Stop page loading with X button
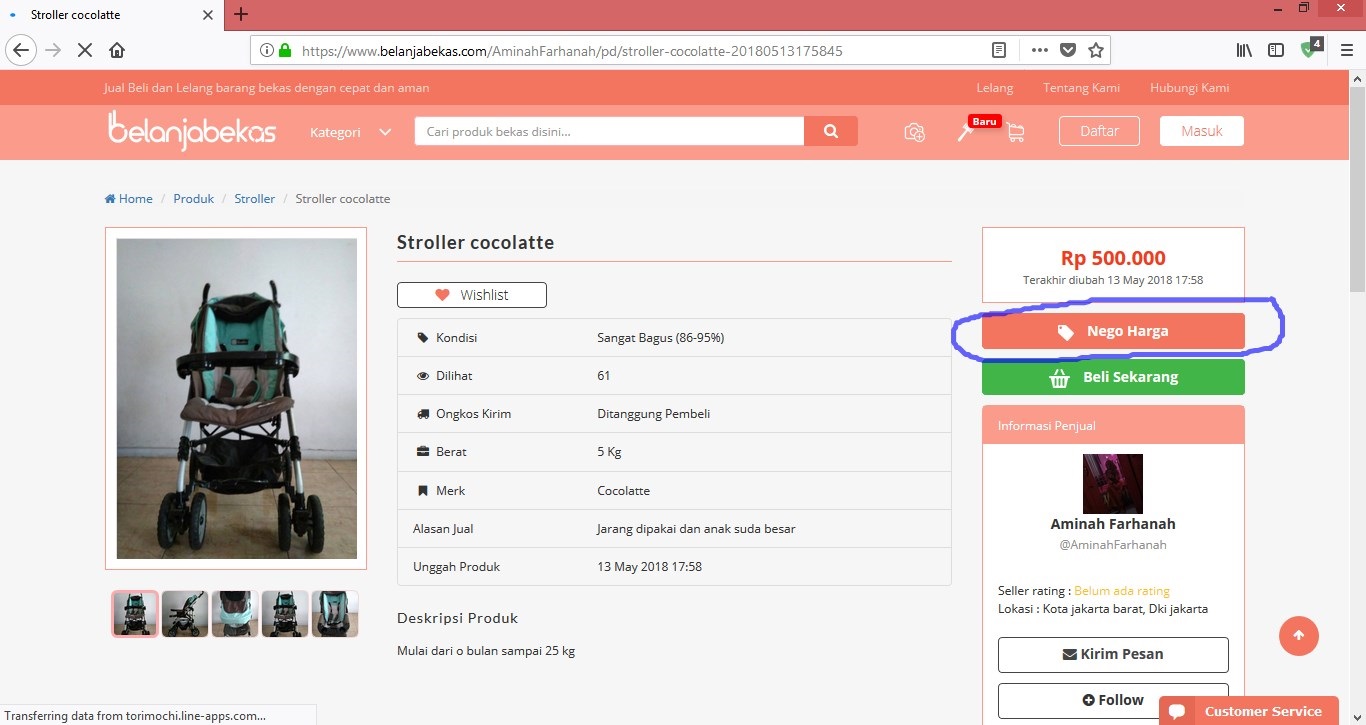 tap(85, 50)
